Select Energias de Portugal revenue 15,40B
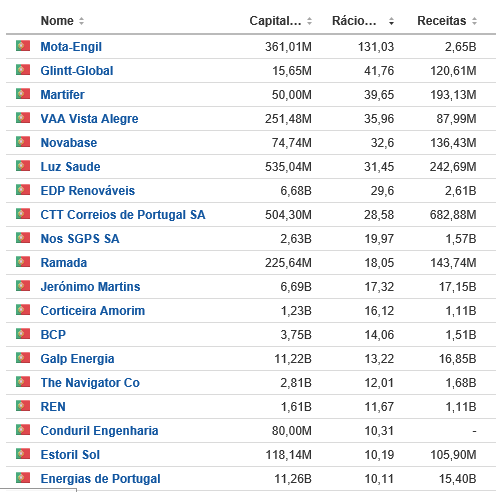Screen dimensions: 496x492 click(458, 479)
